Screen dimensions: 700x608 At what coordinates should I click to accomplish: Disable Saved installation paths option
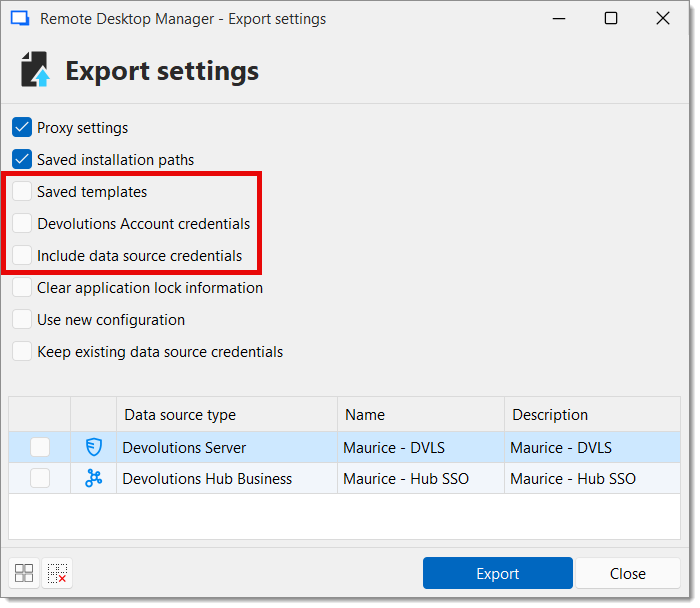click(22, 160)
